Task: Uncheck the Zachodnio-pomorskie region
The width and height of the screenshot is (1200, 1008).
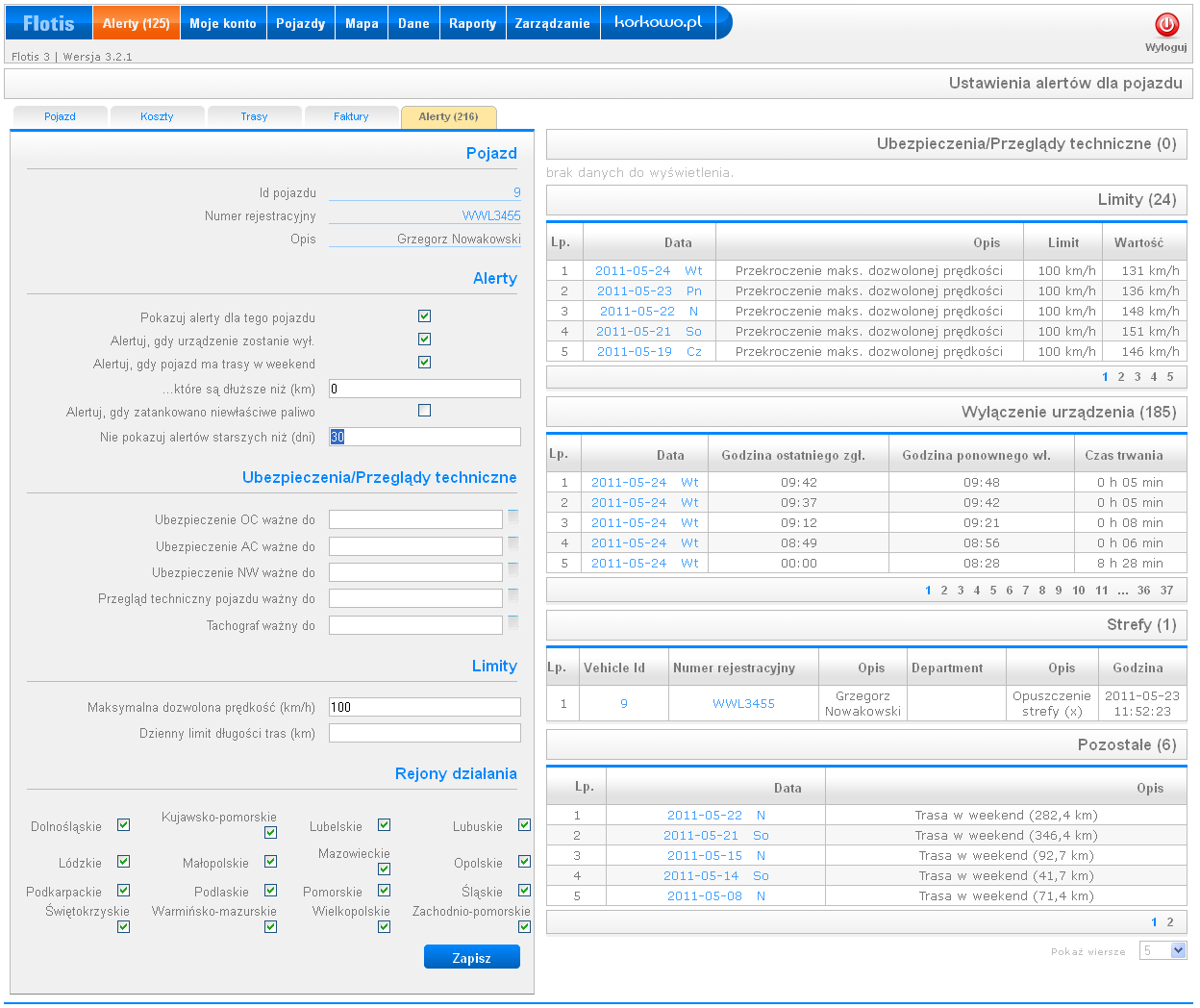Action: click(x=524, y=927)
